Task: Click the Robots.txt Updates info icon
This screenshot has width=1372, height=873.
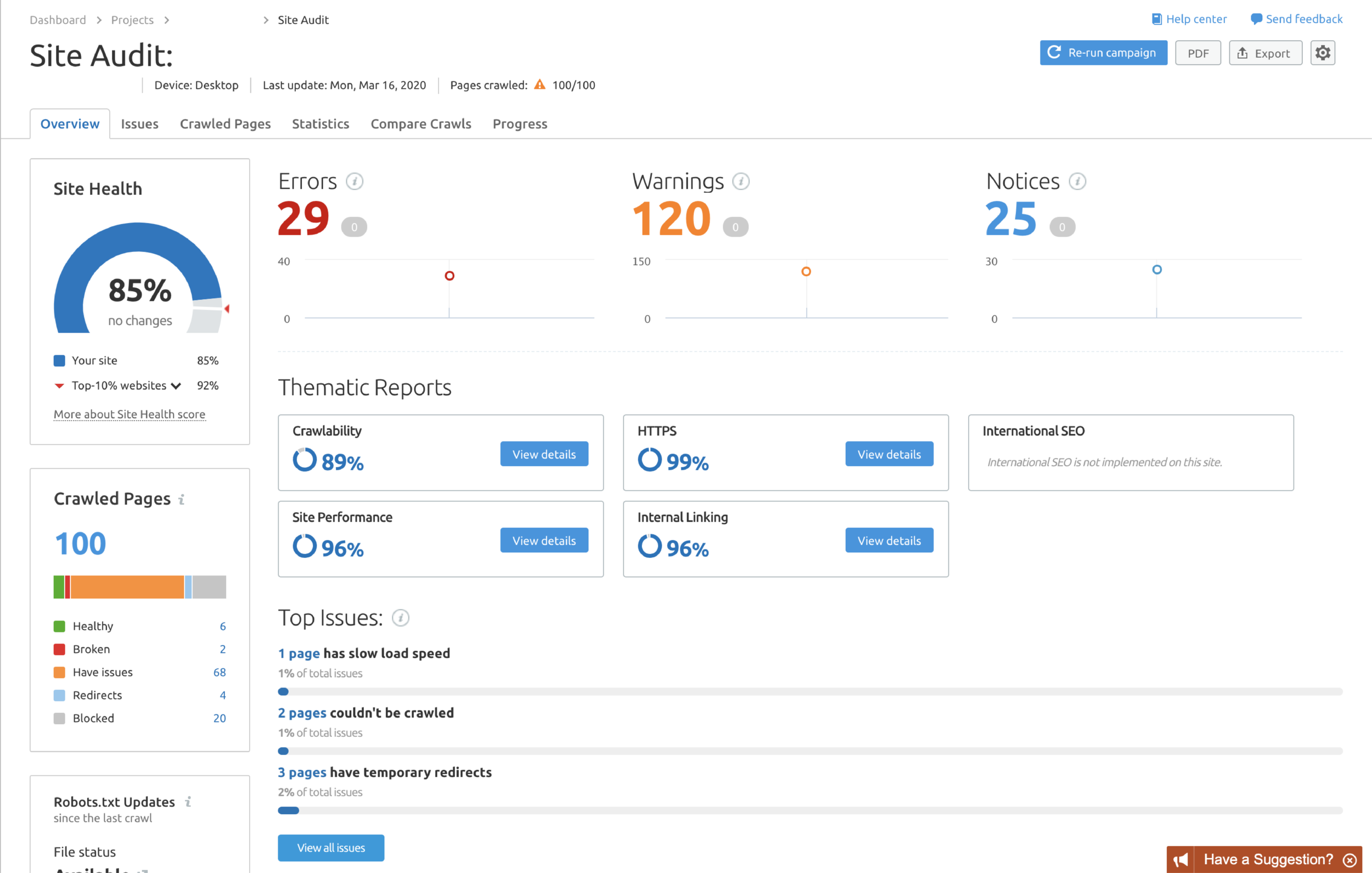Action: point(188,802)
